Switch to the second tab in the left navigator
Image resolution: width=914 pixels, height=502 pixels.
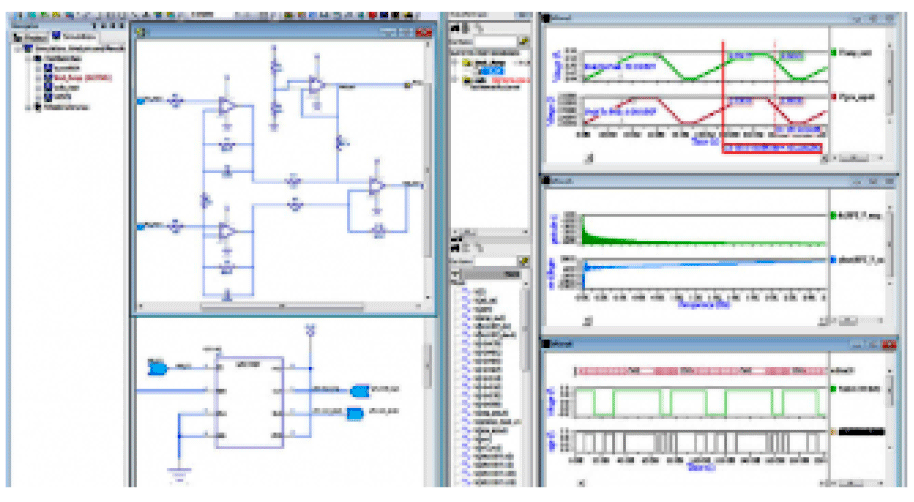(74, 37)
